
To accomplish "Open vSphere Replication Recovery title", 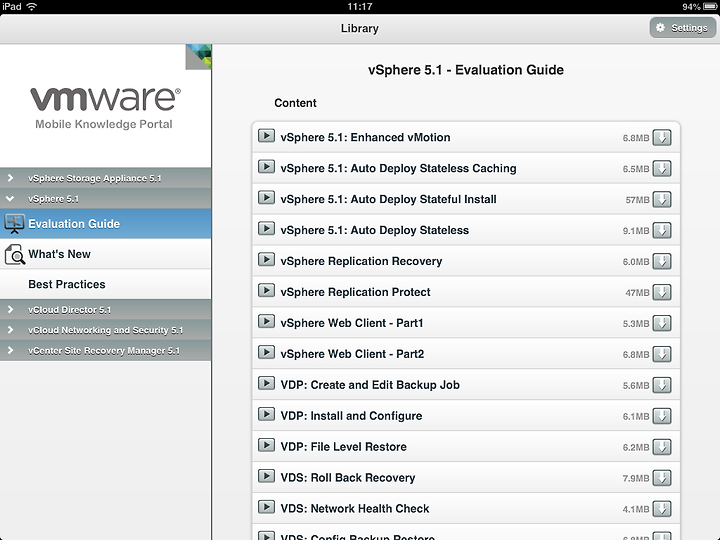I will click(361, 261).
